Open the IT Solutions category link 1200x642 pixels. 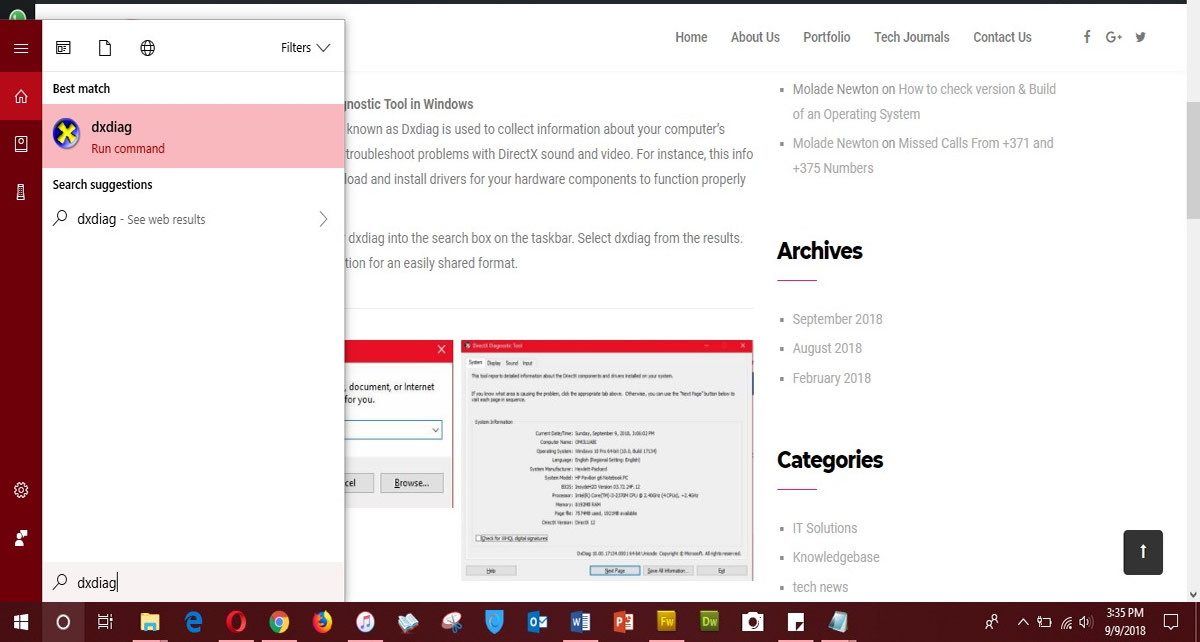(x=824, y=528)
